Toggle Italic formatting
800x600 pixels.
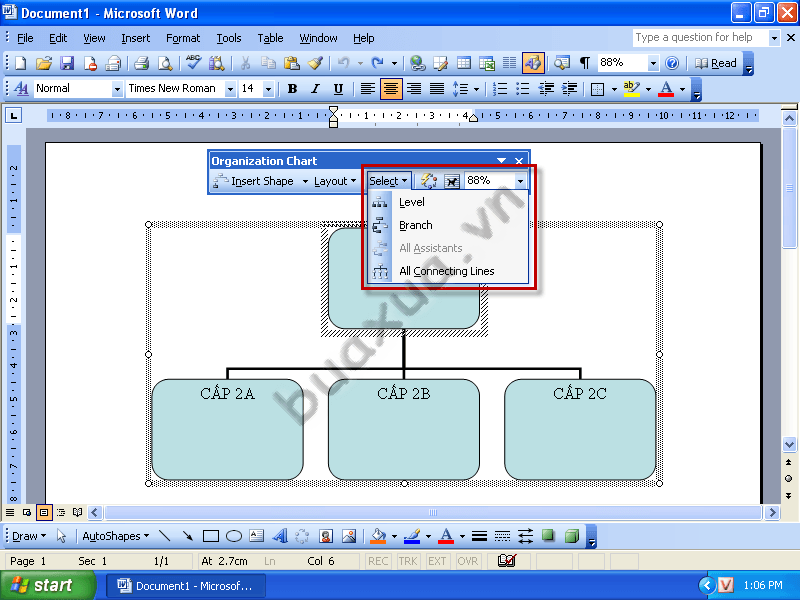click(315, 89)
